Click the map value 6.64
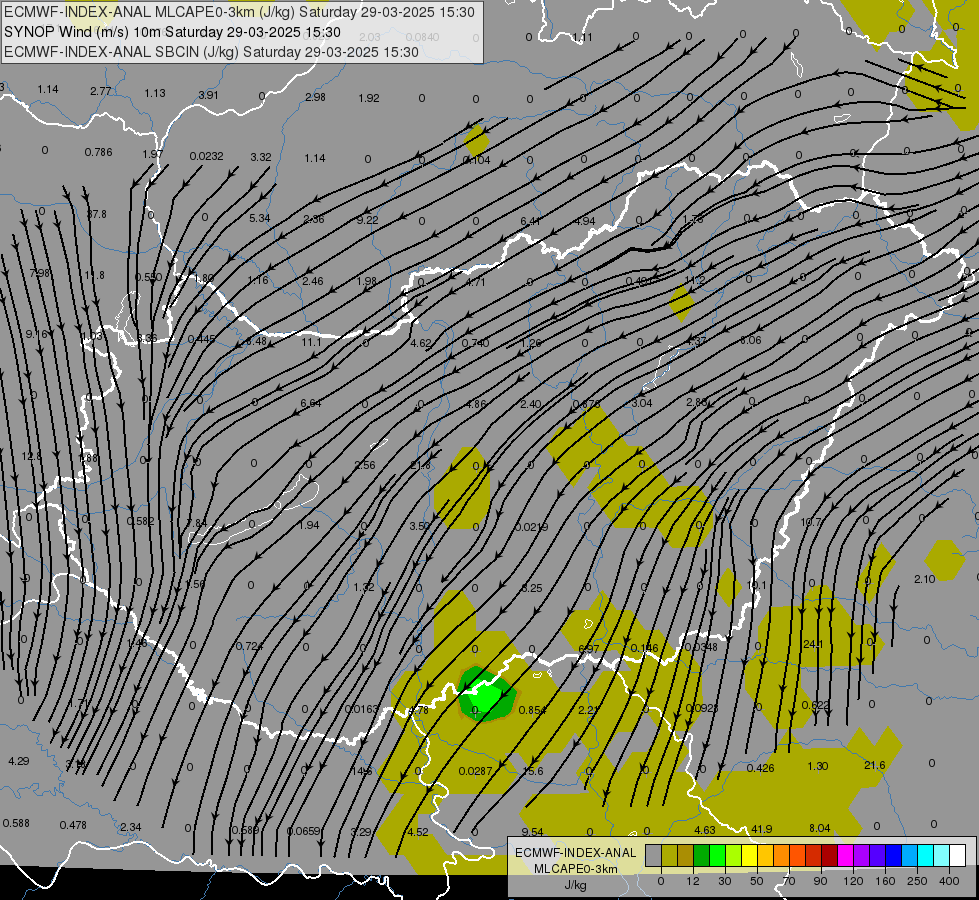The width and height of the screenshot is (979, 900). tap(311, 403)
